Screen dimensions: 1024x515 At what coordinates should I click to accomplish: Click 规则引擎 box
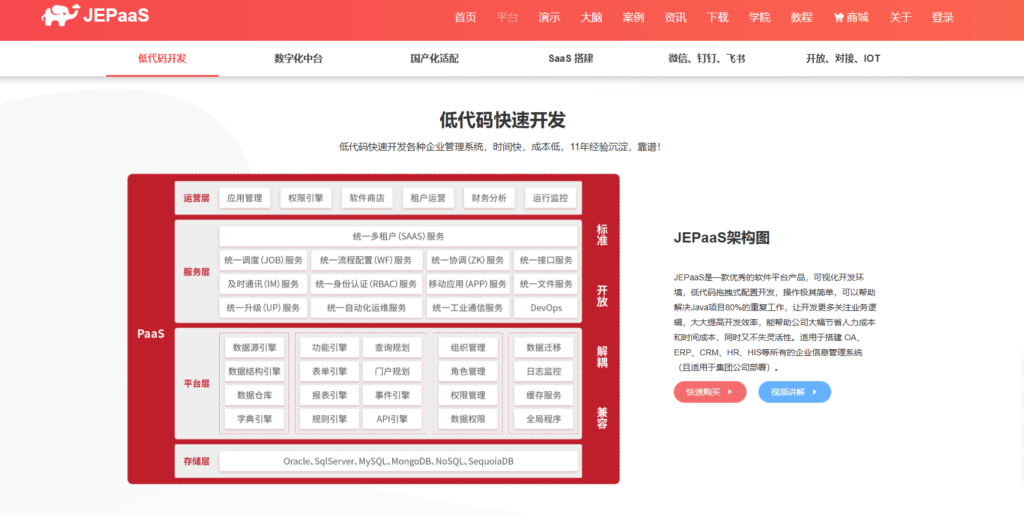330,419
